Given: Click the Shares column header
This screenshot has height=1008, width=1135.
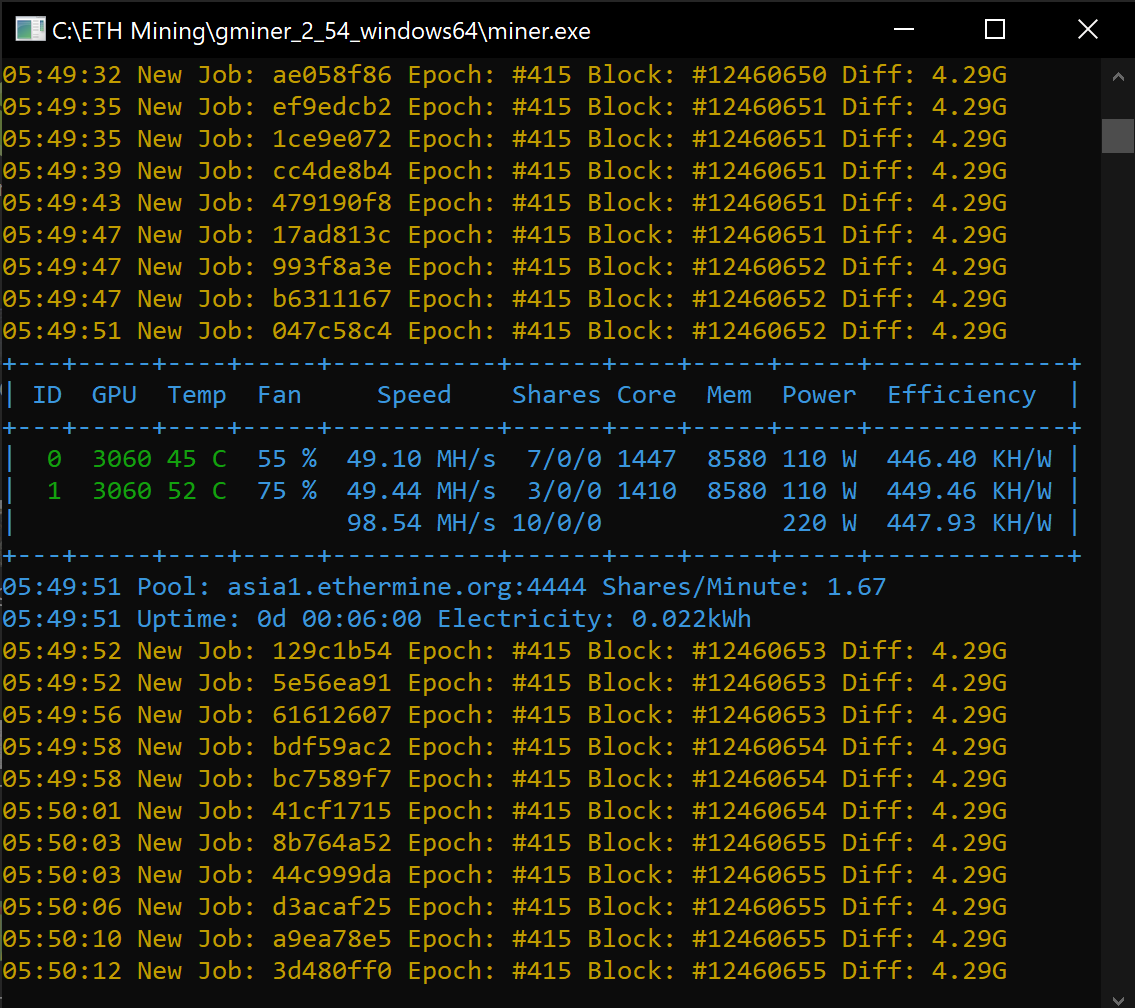Looking at the screenshot, I should pyautogui.click(x=556, y=395).
